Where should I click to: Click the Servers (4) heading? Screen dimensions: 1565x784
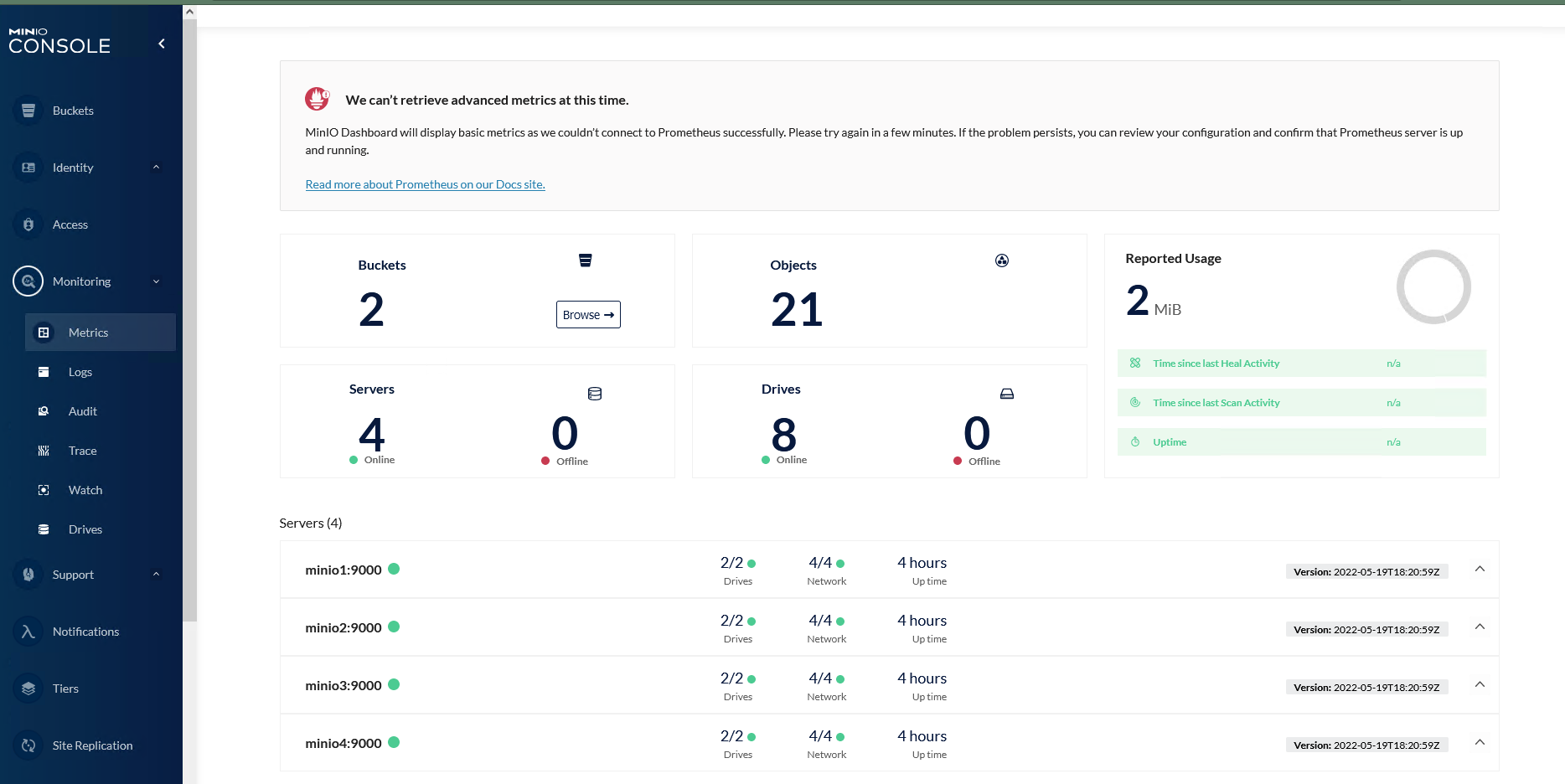[x=311, y=523]
